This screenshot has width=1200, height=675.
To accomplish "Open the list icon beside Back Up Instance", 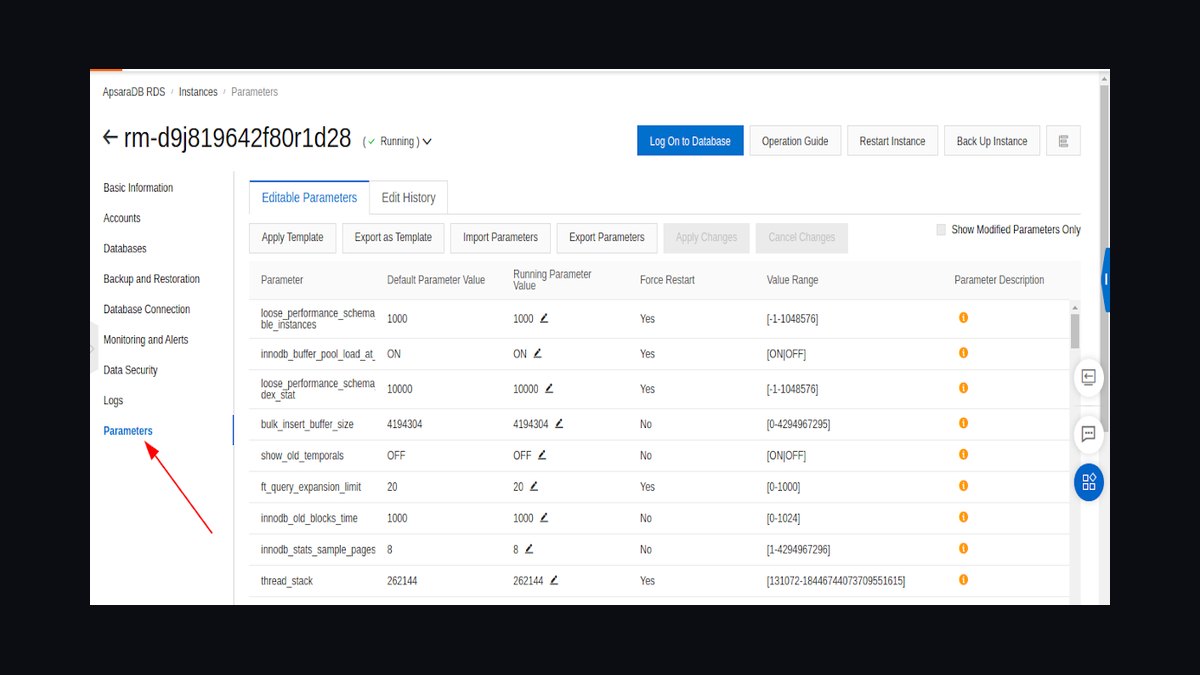I will point(1063,141).
